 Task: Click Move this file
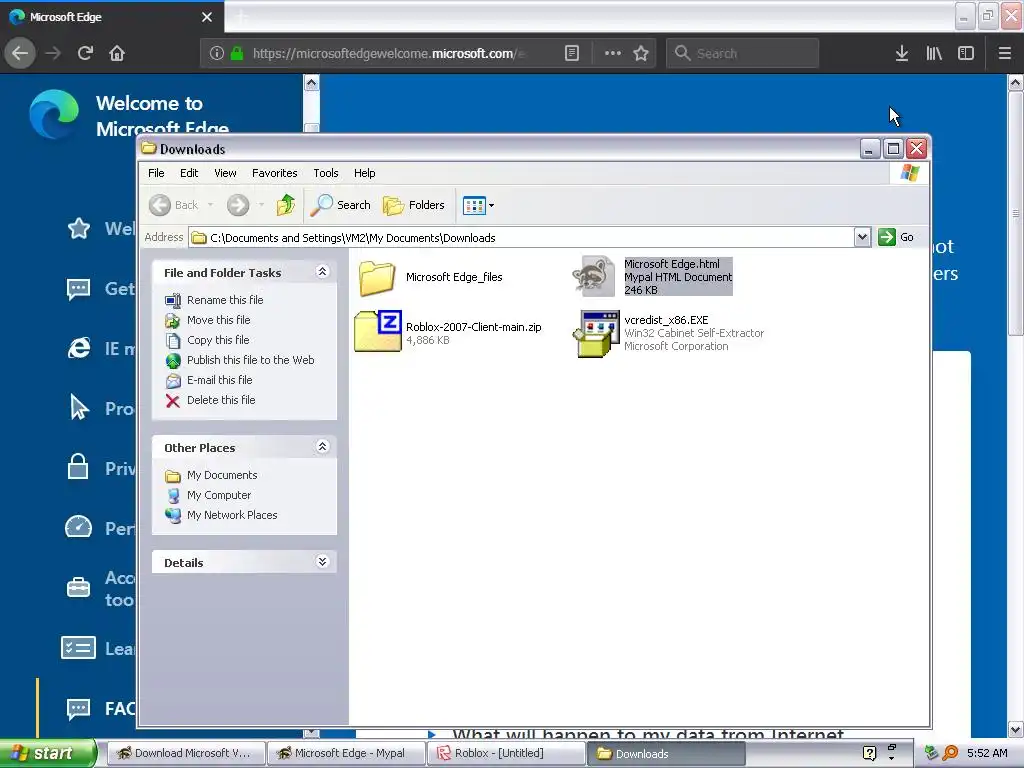click(x=218, y=320)
